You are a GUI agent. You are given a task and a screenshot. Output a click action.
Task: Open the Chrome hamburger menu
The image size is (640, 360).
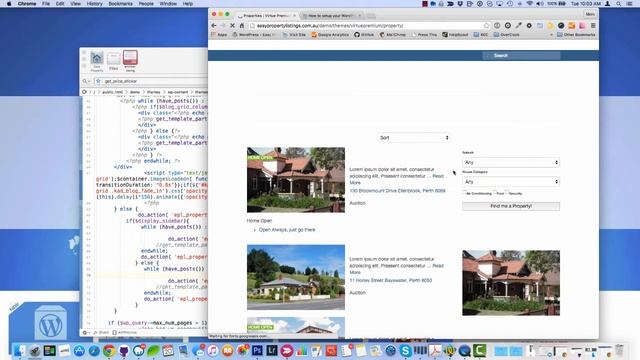[593, 25]
